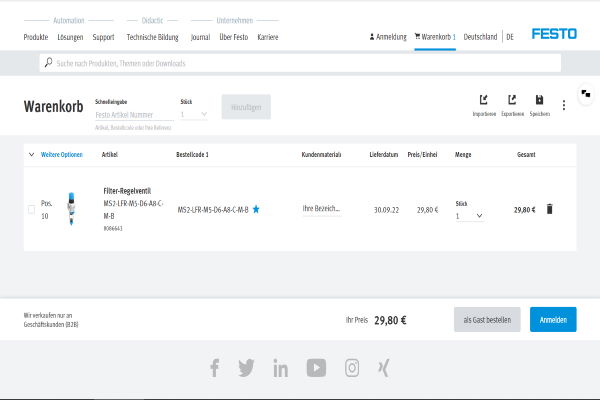Open the YouTube footer icon

point(316,368)
